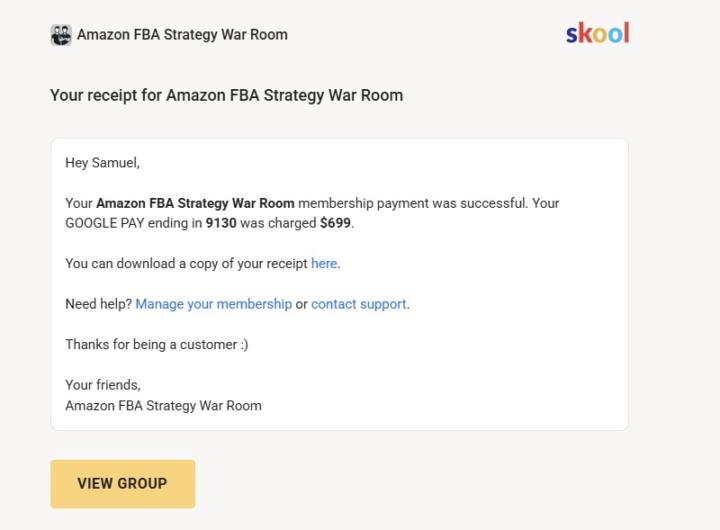The image size is (720, 530).
Task: Open the Amazon FBA Strategy War Room header title
Action: tap(182, 35)
